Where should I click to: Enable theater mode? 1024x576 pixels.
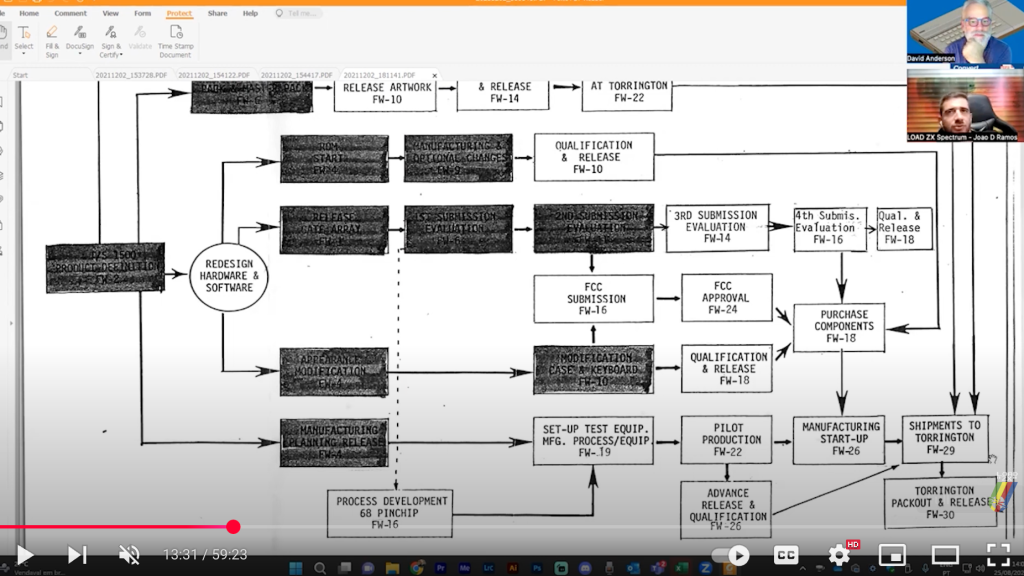click(x=945, y=555)
